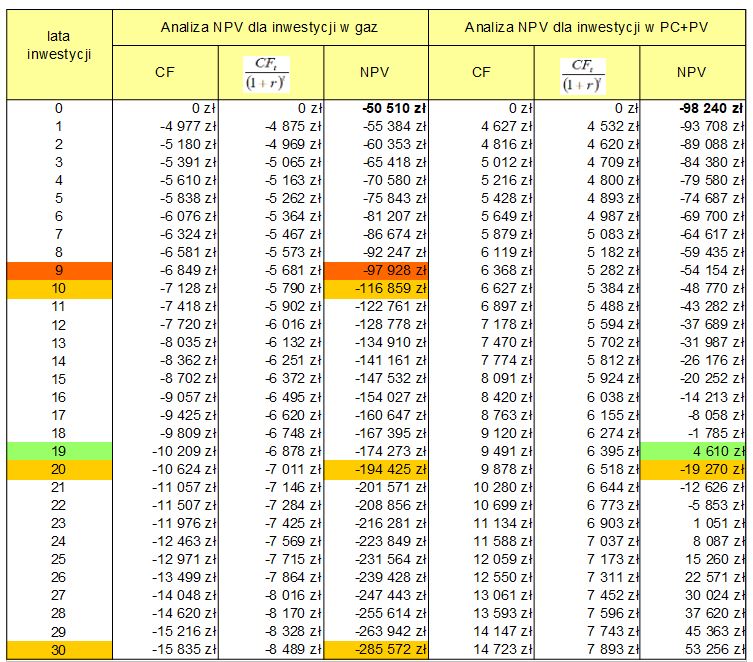Screen dimensions: 753x662
Task: Select gas CF value -4 977 zł
Action: pyautogui.click(x=188, y=127)
